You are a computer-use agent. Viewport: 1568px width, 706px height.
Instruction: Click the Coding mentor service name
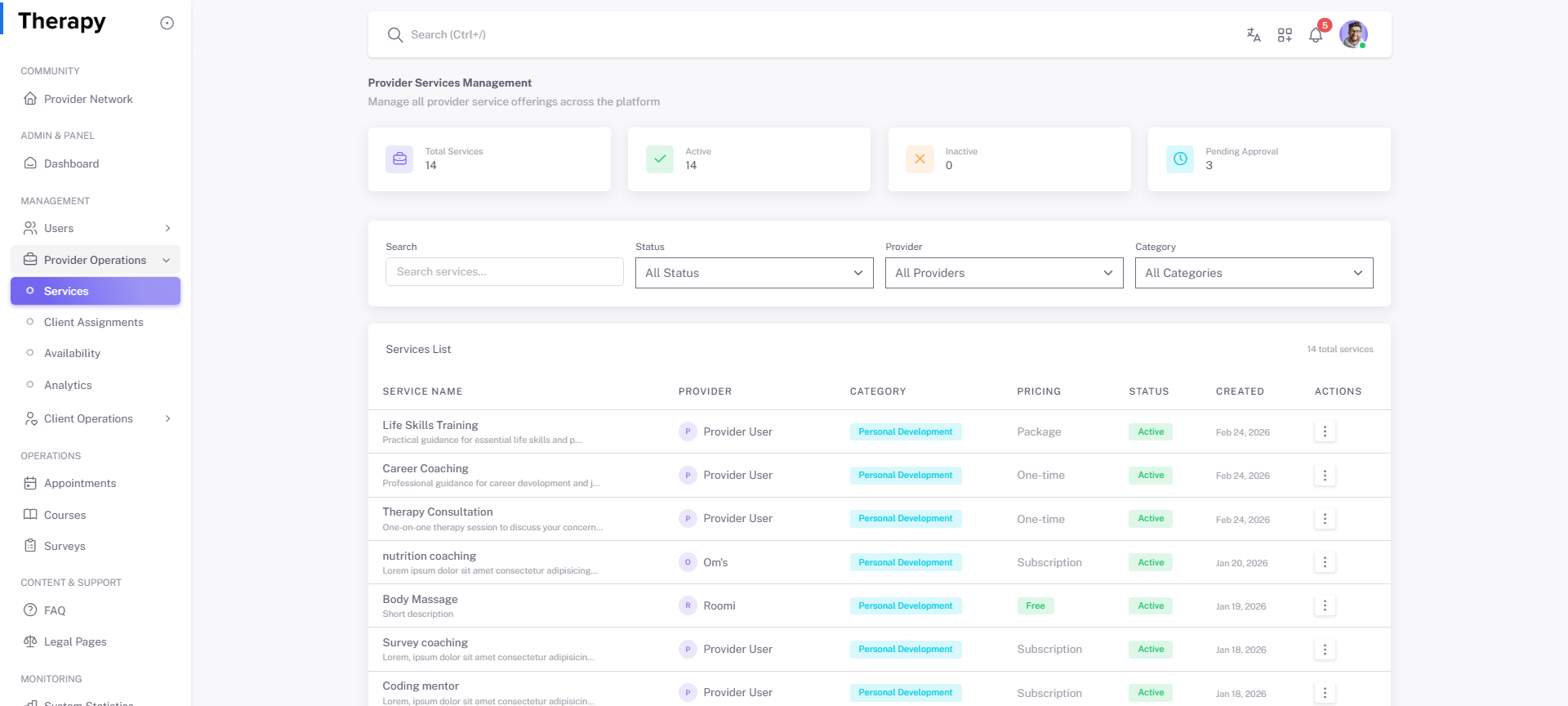pyautogui.click(x=421, y=686)
